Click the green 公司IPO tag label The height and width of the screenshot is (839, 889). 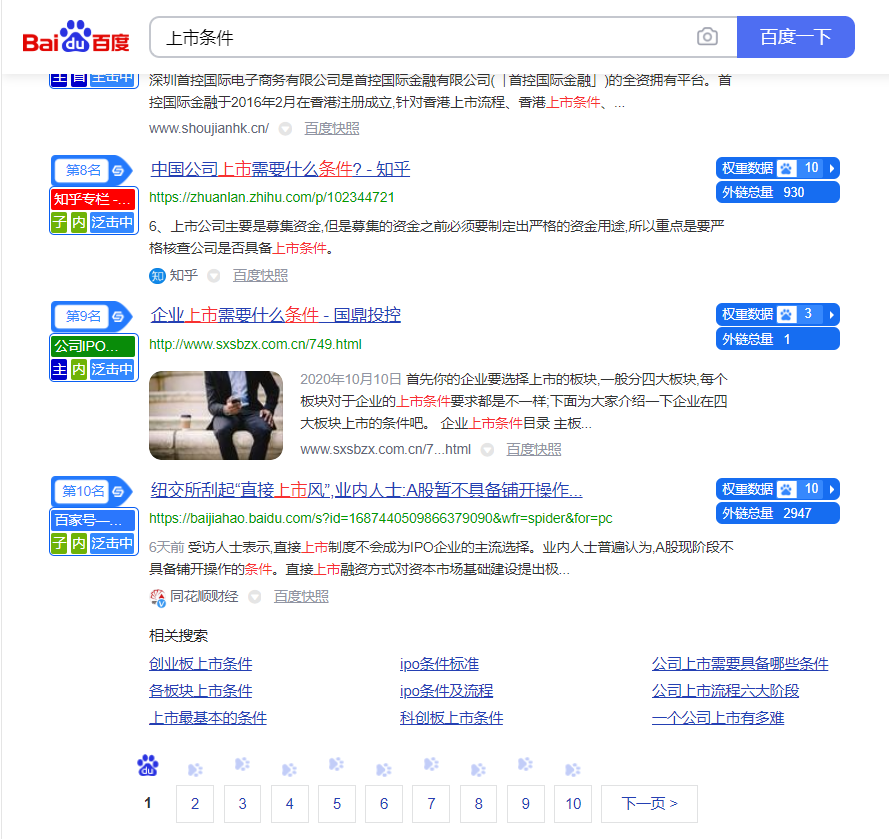tap(94, 346)
